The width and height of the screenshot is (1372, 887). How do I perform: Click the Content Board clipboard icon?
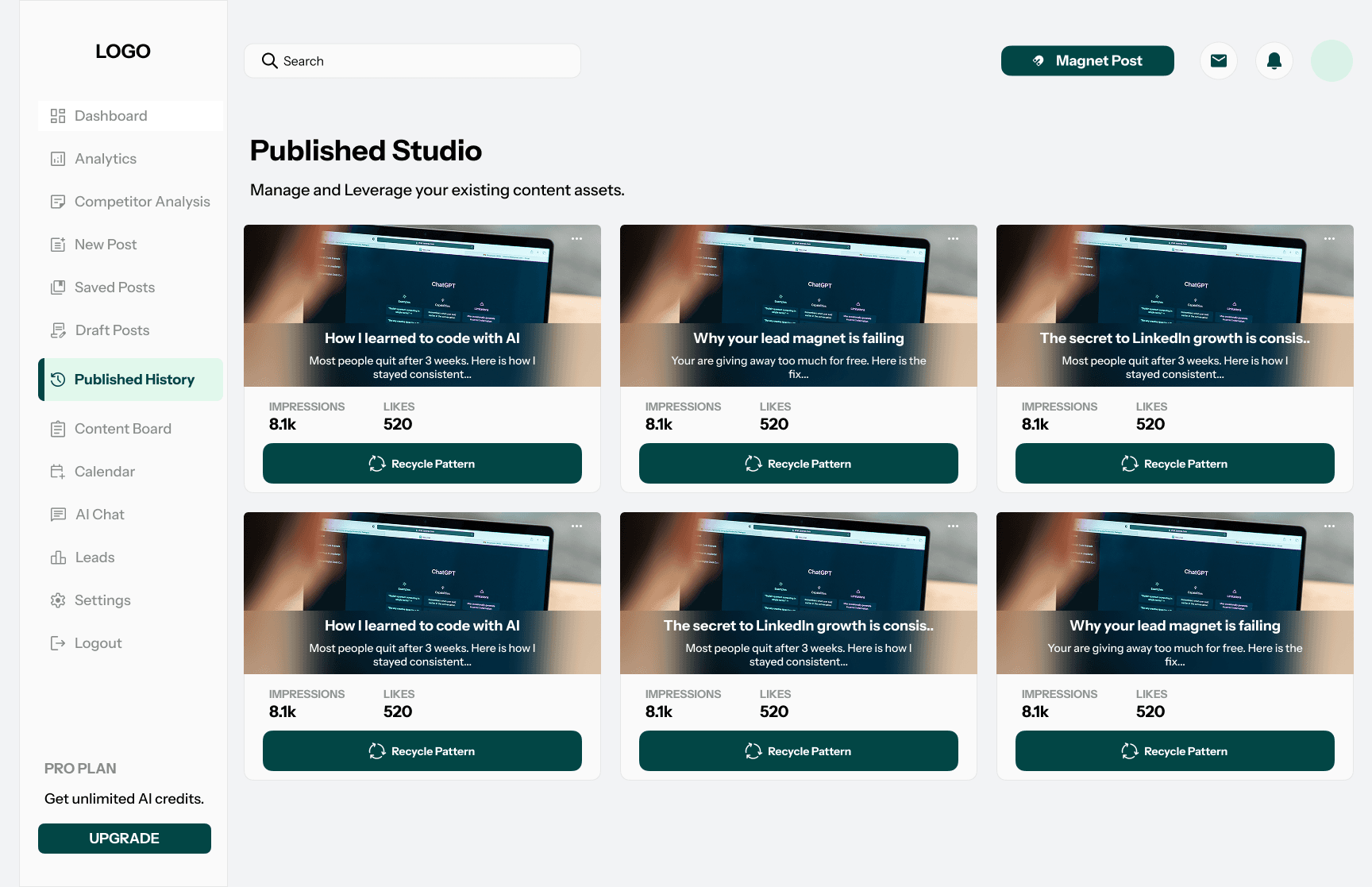(x=58, y=429)
